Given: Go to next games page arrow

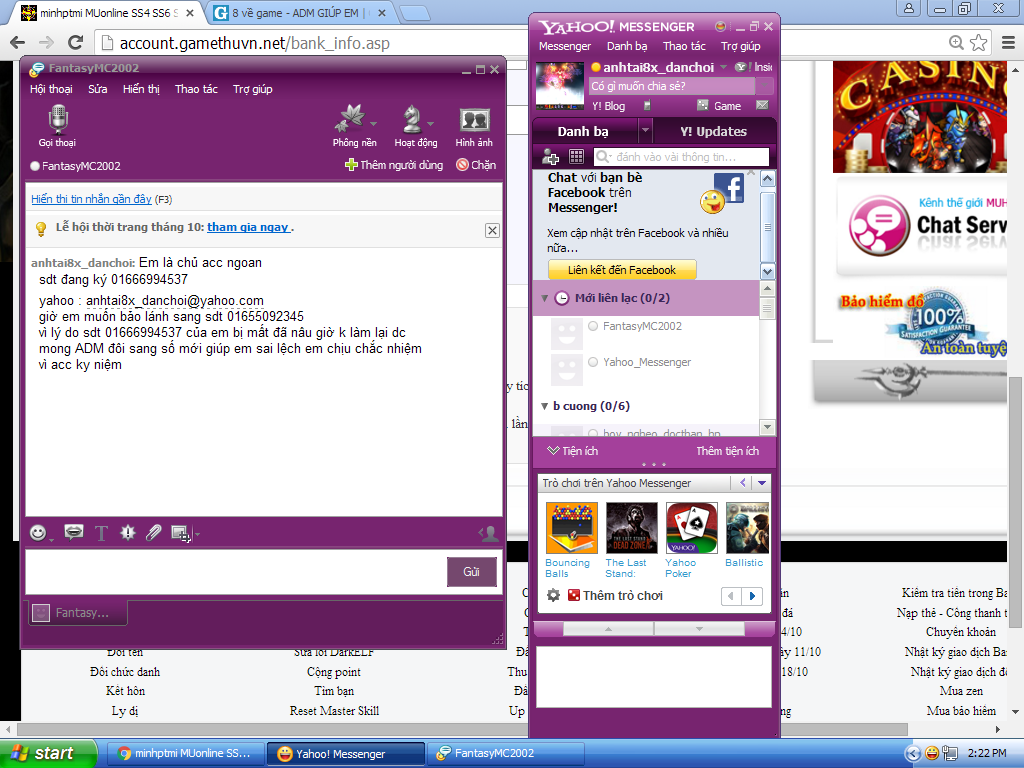Looking at the screenshot, I should coord(752,596).
